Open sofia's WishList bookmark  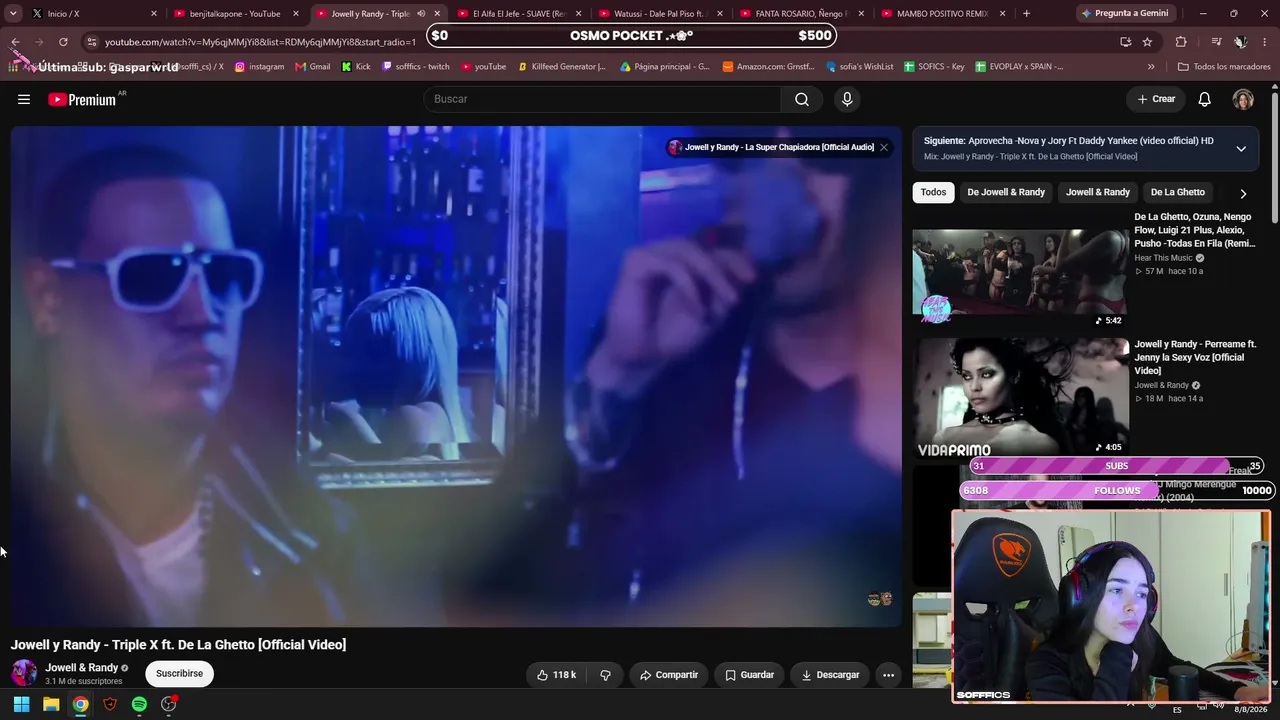click(x=860, y=67)
